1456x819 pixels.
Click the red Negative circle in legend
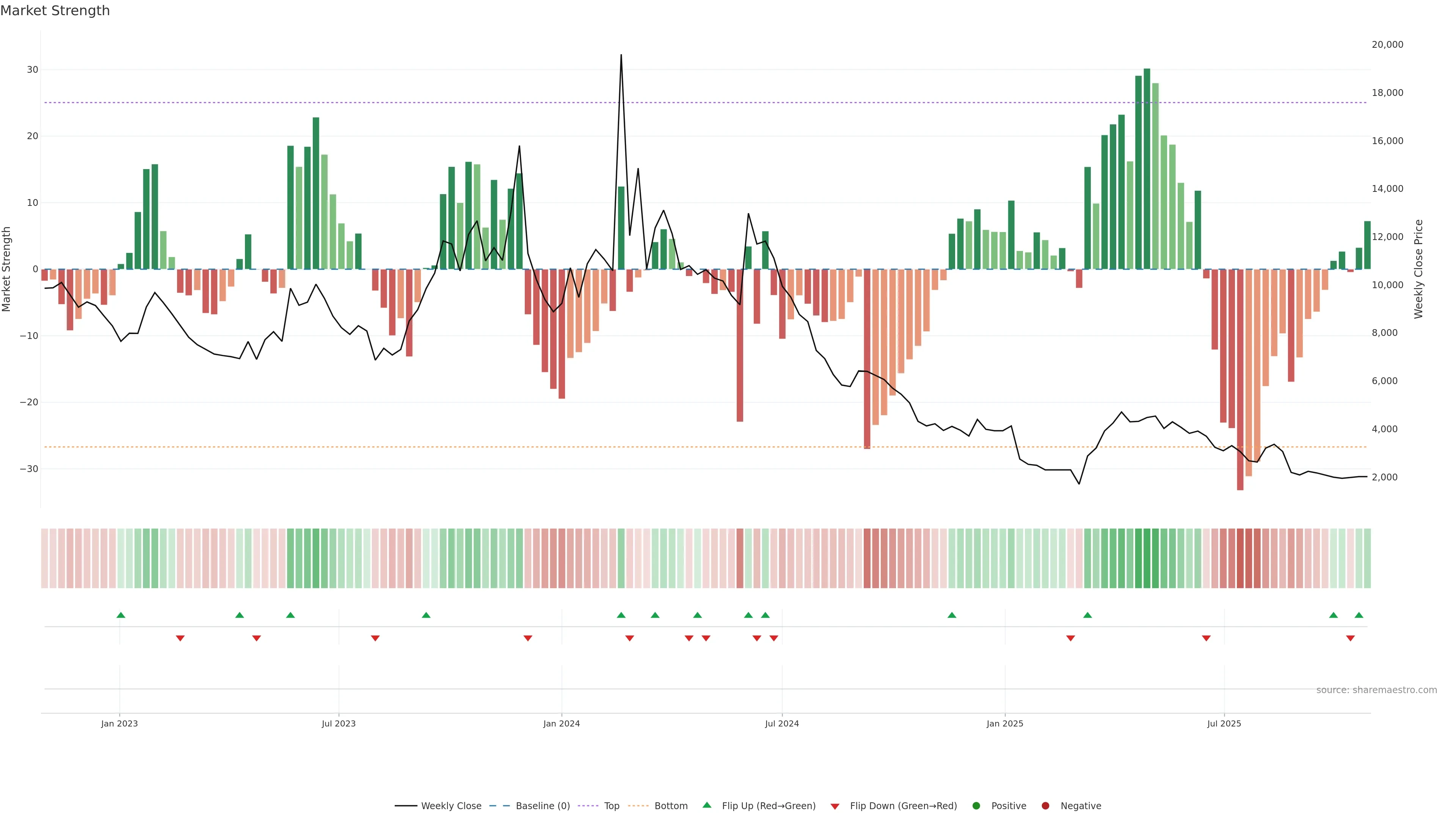coord(1045,805)
